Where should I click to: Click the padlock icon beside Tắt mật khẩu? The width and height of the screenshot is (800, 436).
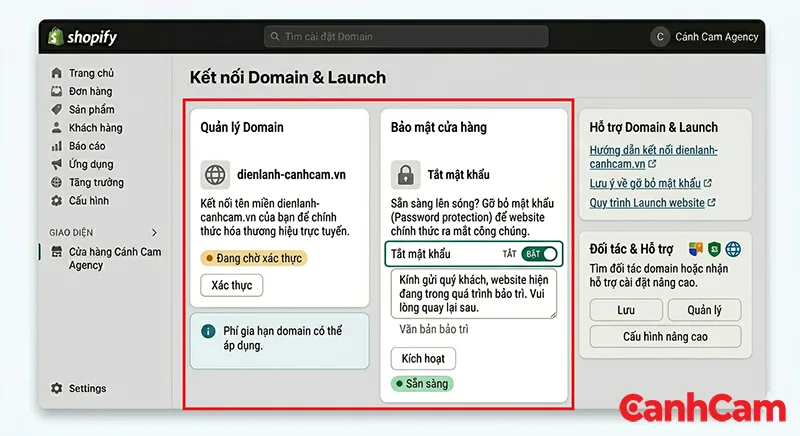point(406,175)
